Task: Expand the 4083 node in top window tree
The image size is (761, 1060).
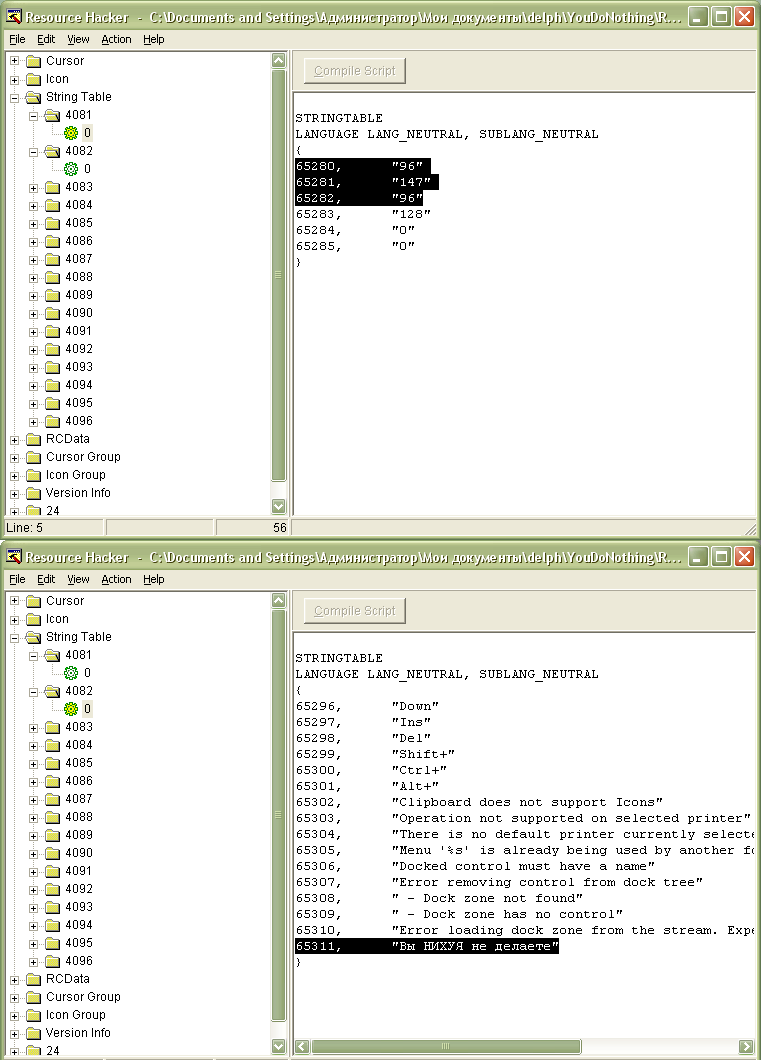Action: (33, 187)
